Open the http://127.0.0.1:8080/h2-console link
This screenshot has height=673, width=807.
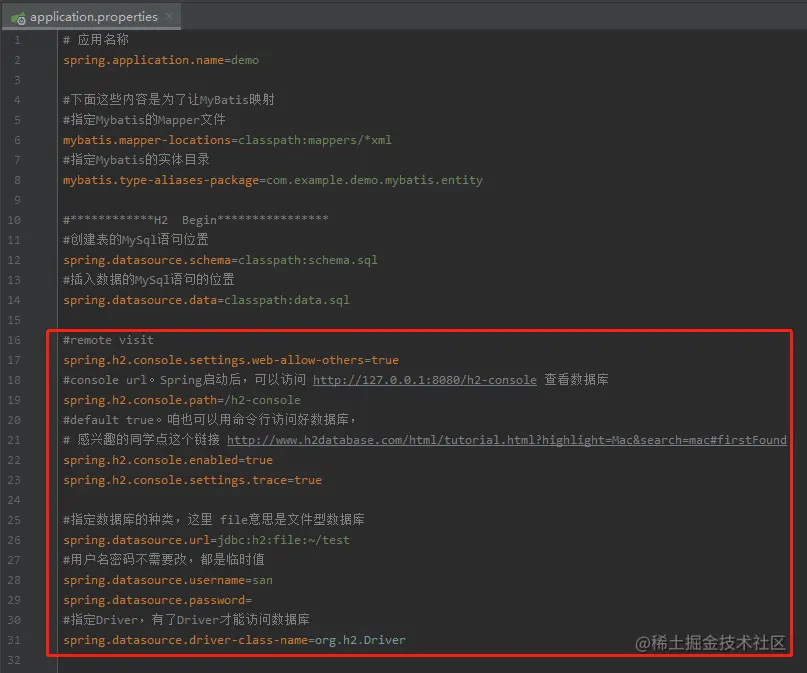(425, 380)
